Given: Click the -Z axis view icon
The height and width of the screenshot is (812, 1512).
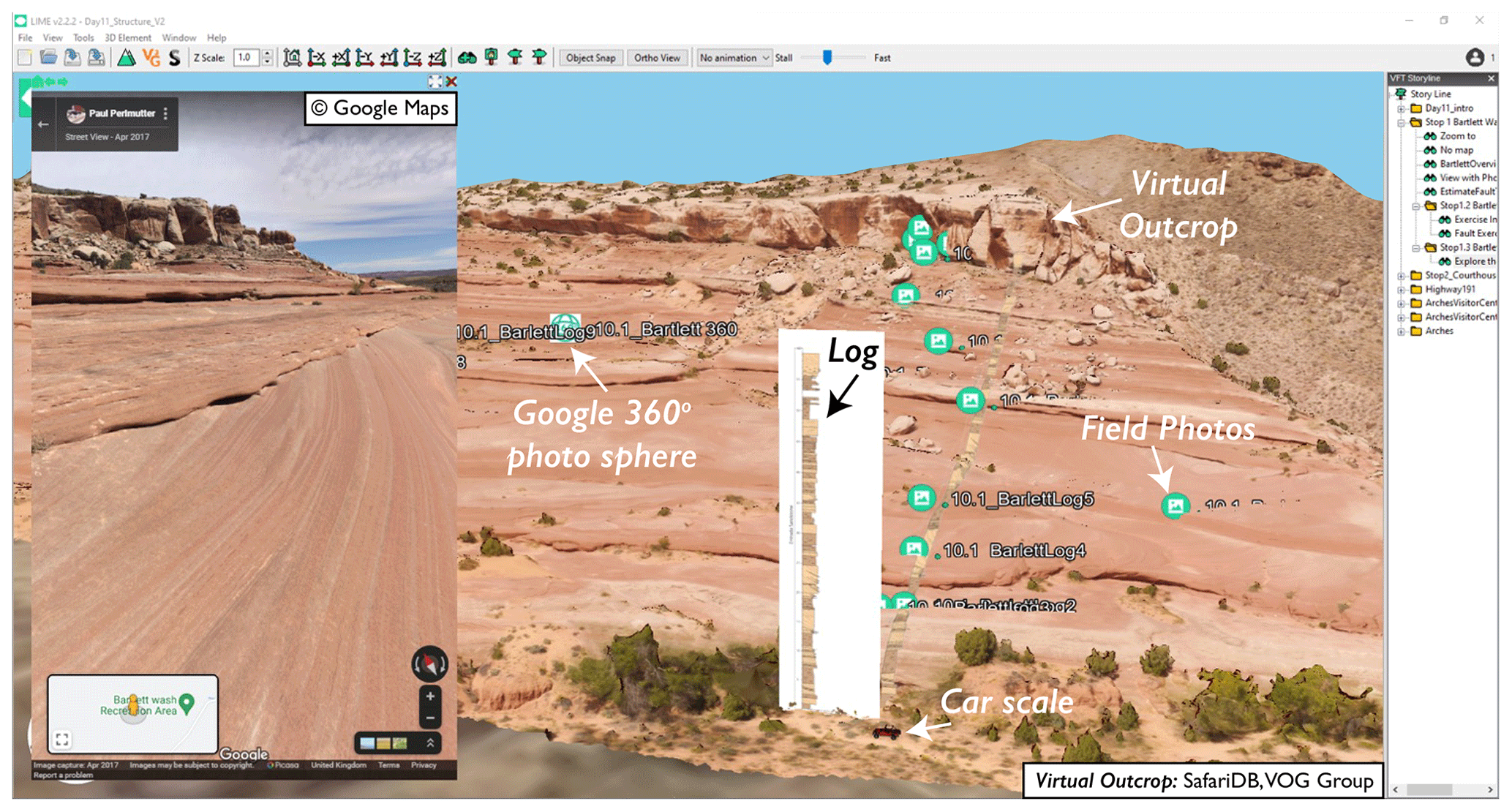Looking at the screenshot, I should [413, 58].
